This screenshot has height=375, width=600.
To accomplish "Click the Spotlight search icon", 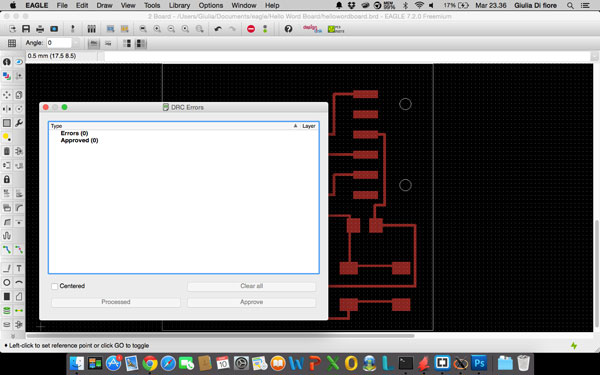I will pos(570,5).
